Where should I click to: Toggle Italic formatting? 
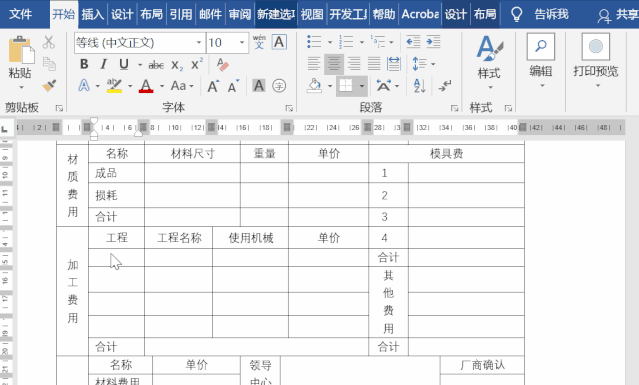[104, 64]
